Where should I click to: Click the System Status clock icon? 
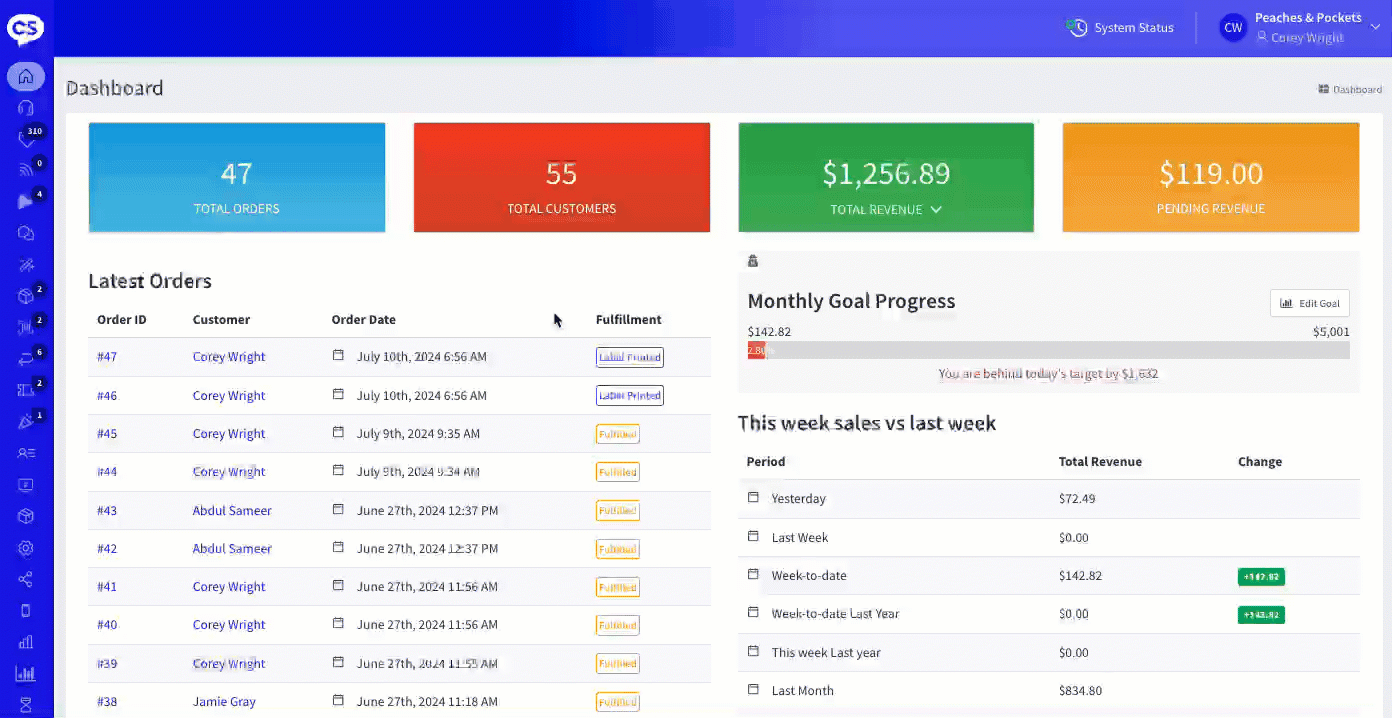[x=1077, y=28]
